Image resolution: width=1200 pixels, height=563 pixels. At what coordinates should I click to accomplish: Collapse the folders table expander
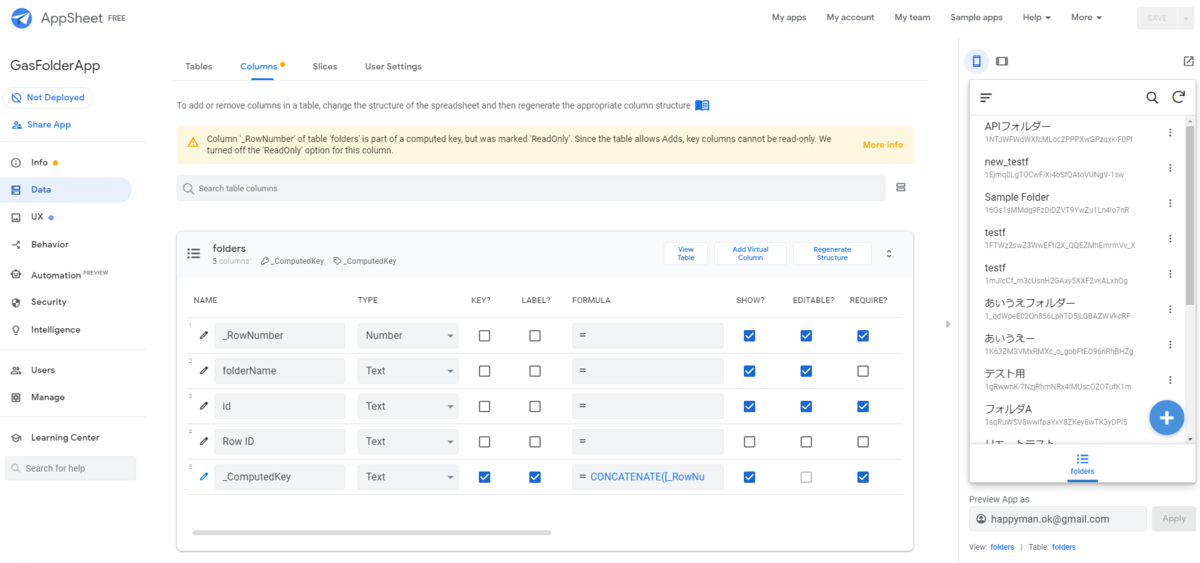889,254
